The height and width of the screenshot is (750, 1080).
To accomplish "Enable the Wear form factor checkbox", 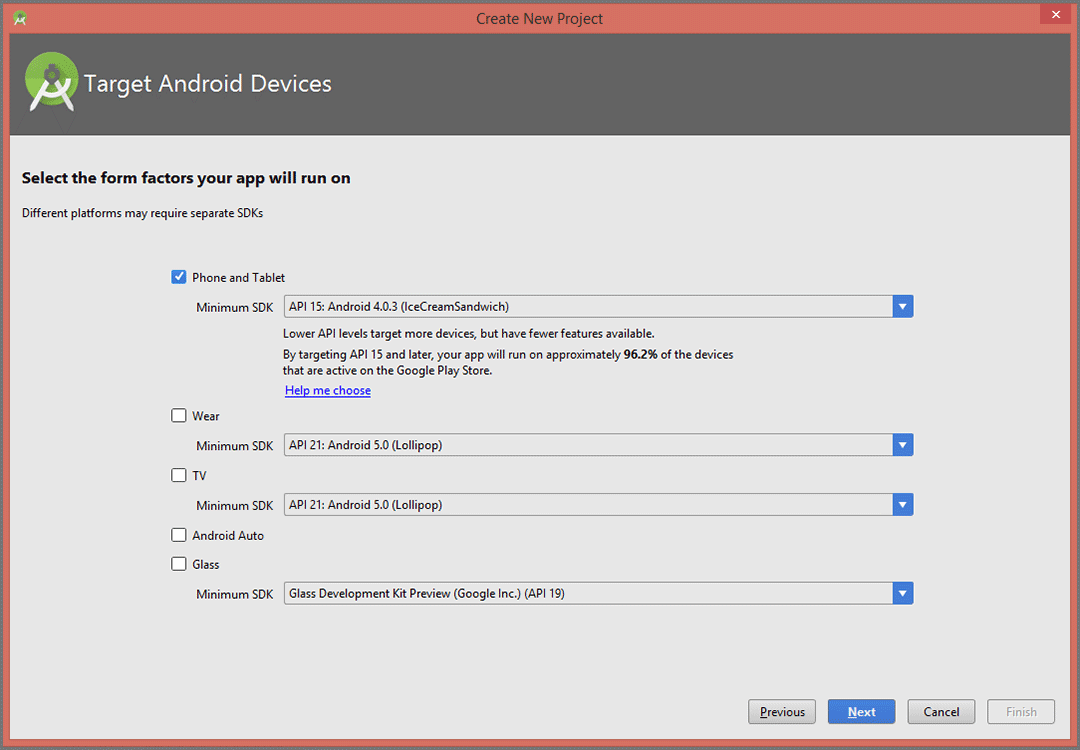I will tap(178, 415).
